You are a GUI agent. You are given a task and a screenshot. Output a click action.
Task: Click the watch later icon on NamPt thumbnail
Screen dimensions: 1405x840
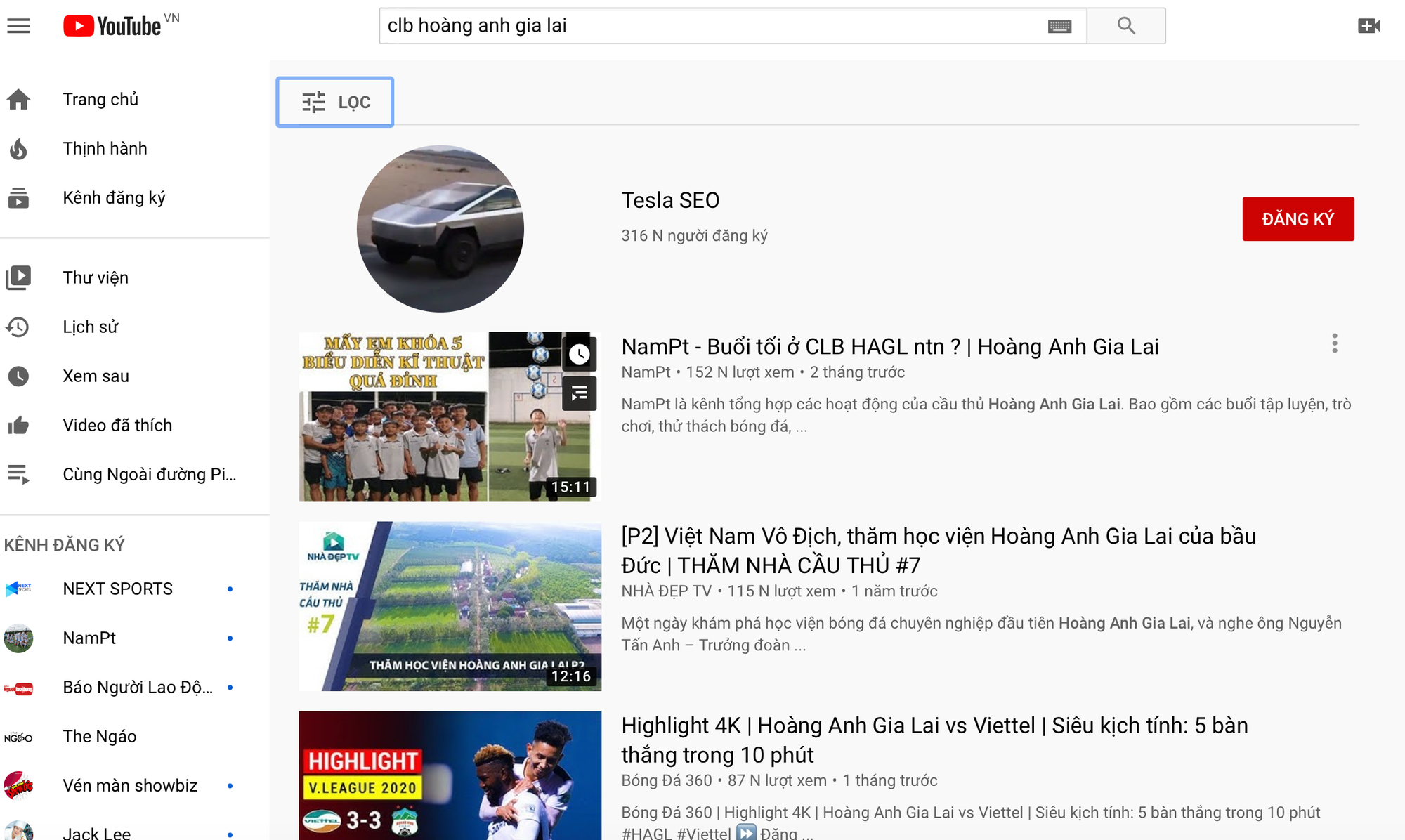(x=579, y=354)
